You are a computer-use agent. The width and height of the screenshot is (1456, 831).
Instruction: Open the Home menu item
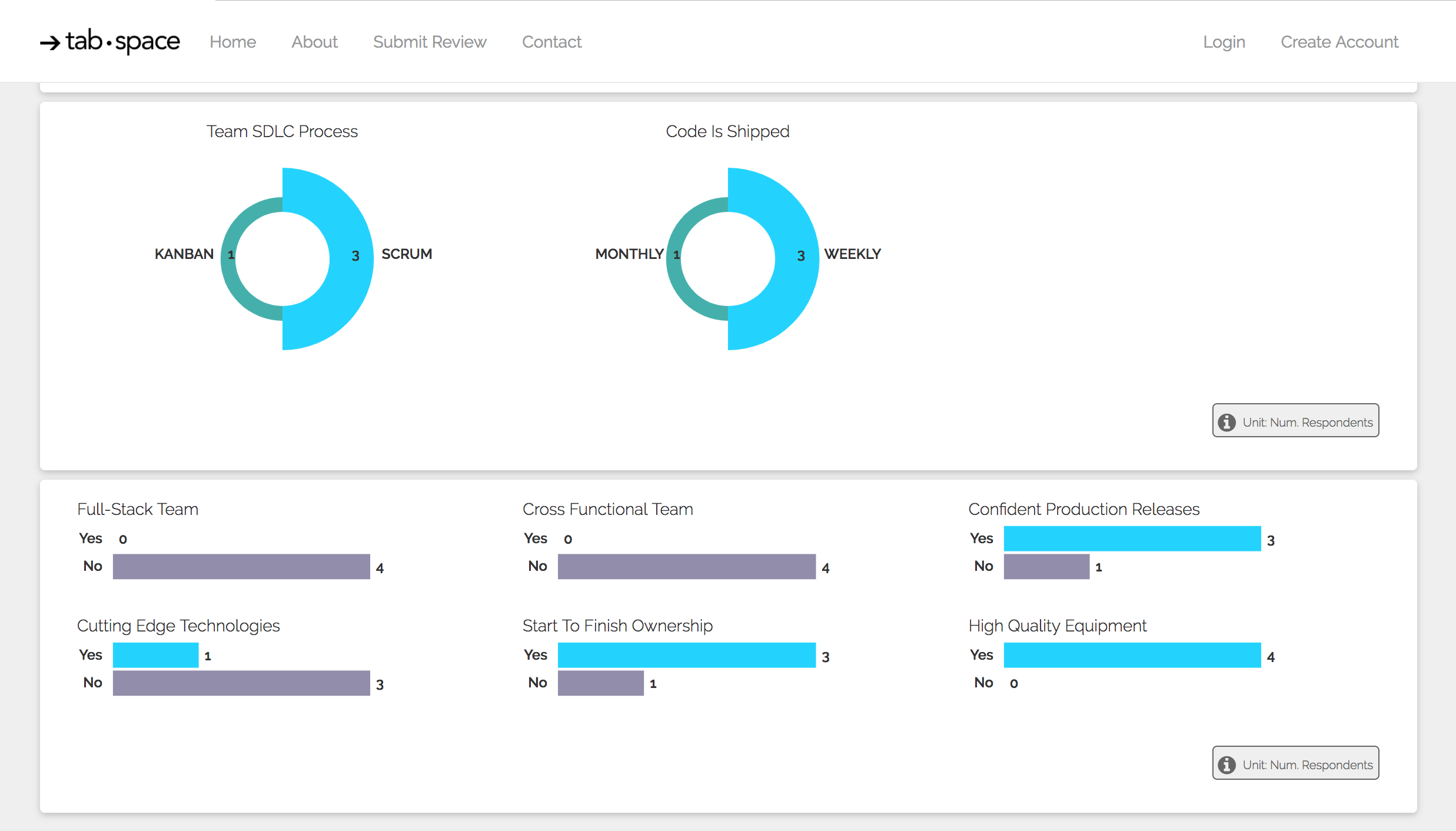coord(232,42)
